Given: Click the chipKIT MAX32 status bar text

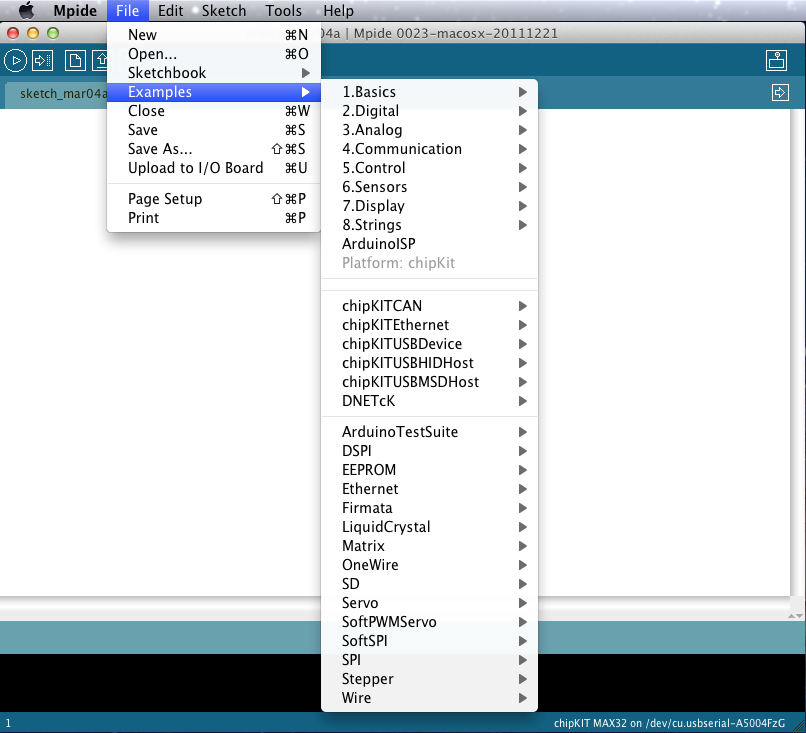Looking at the screenshot, I should point(670,720).
